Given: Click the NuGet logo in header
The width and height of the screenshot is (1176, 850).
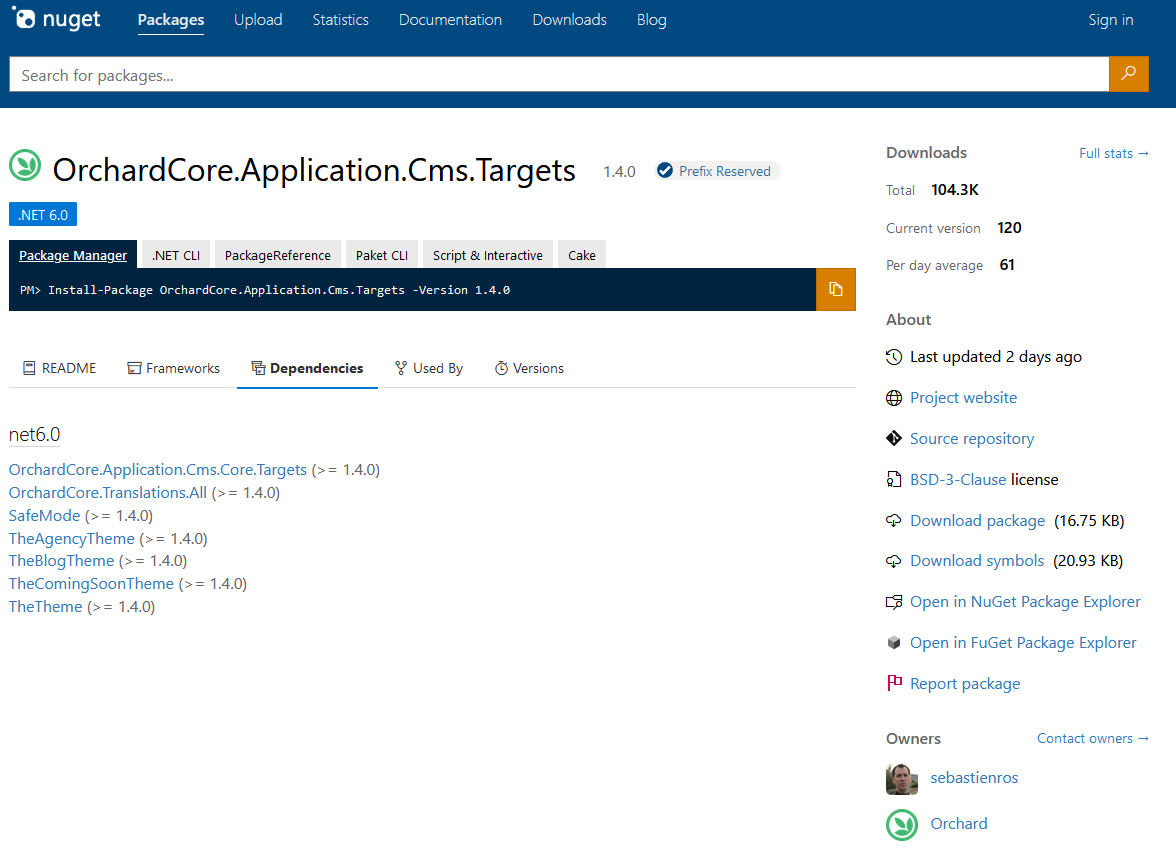Looking at the screenshot, I should (x=56, y=19).
